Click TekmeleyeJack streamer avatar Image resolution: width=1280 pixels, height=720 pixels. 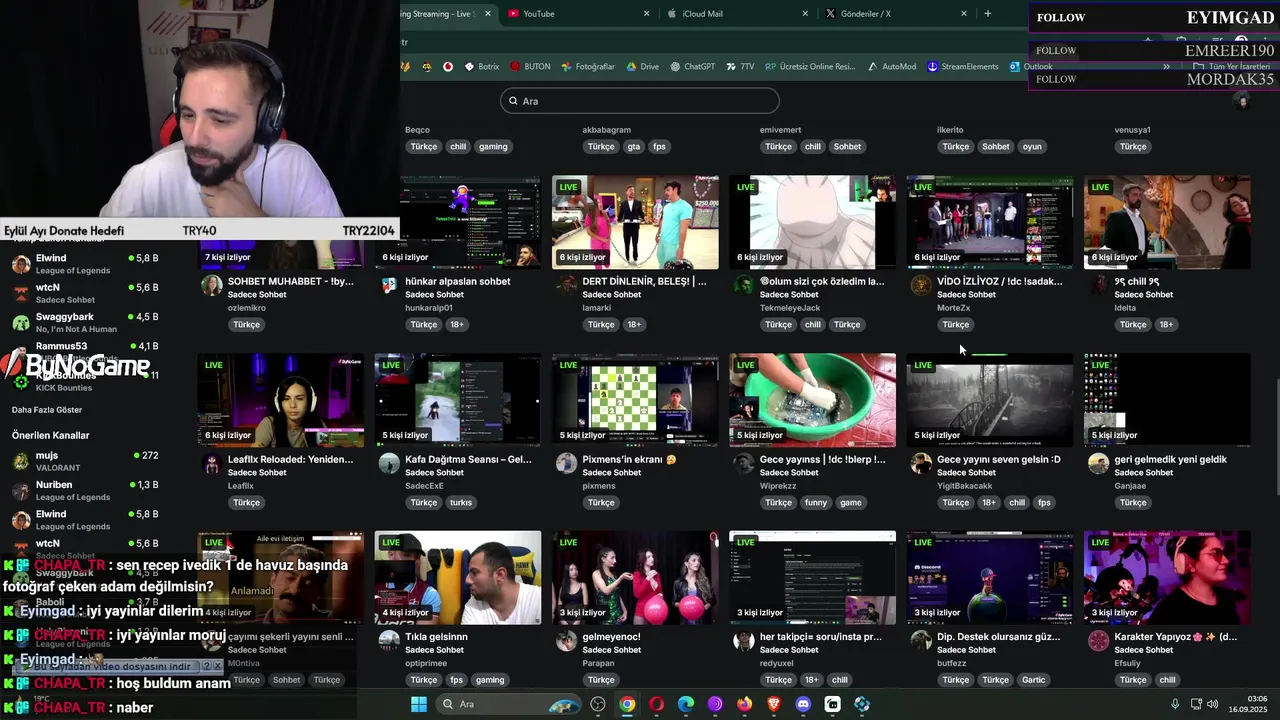(743, 285)
